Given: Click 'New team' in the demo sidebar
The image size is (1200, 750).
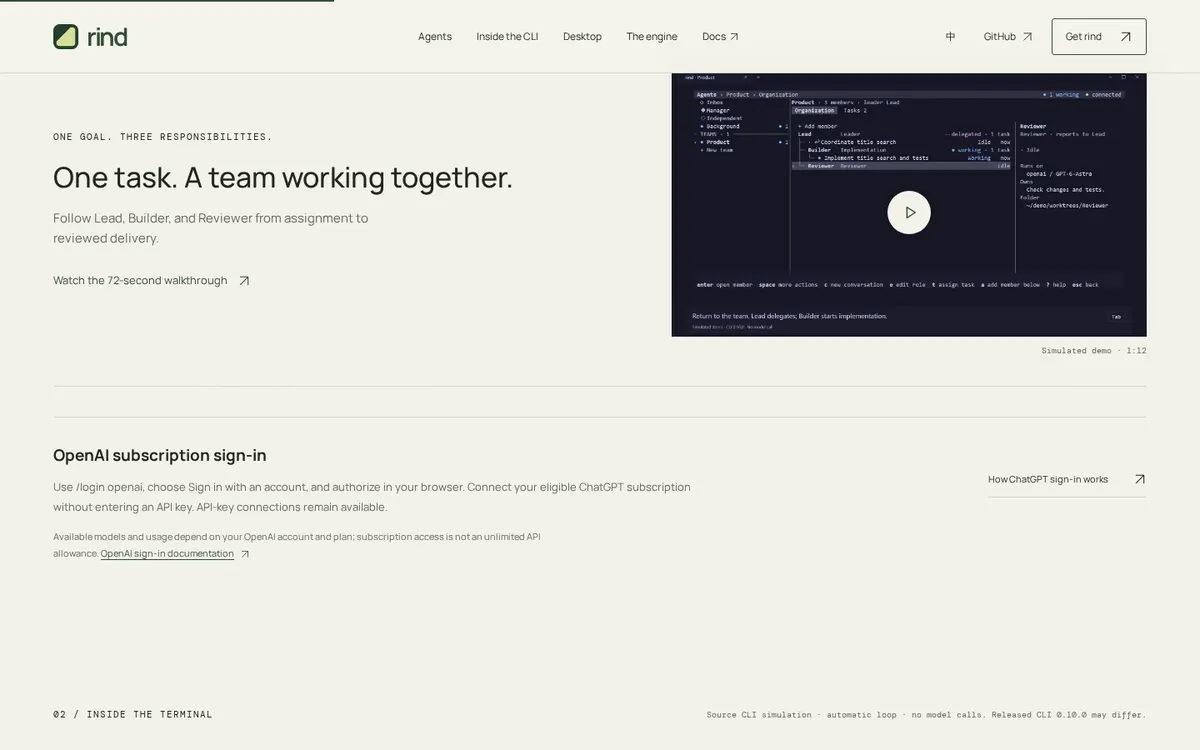Looking at the screenshot, I should tap(718, 150).
